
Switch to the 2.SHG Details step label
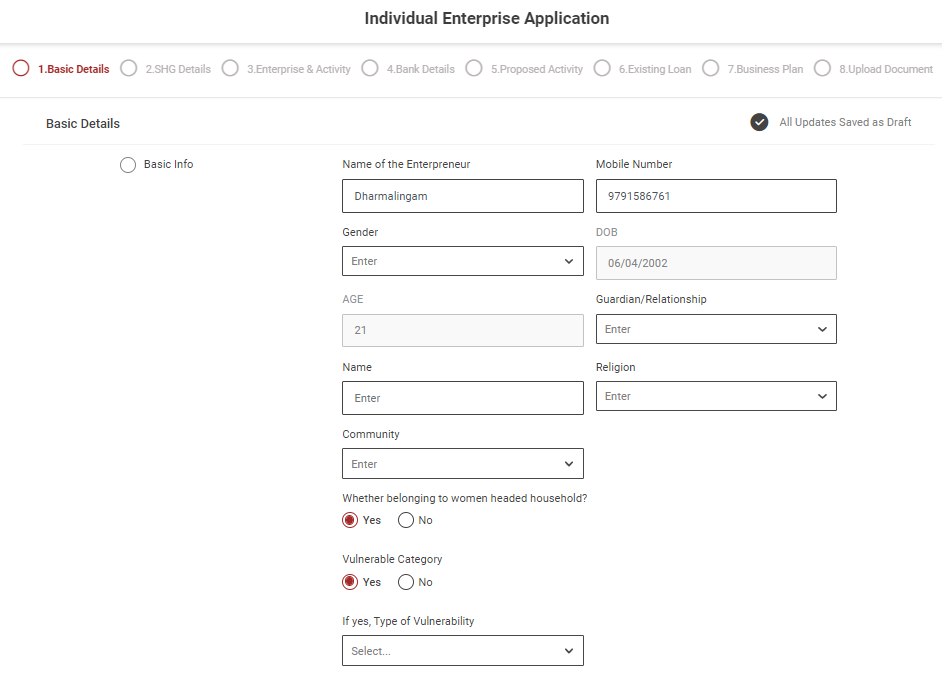[x=178, y=69]
